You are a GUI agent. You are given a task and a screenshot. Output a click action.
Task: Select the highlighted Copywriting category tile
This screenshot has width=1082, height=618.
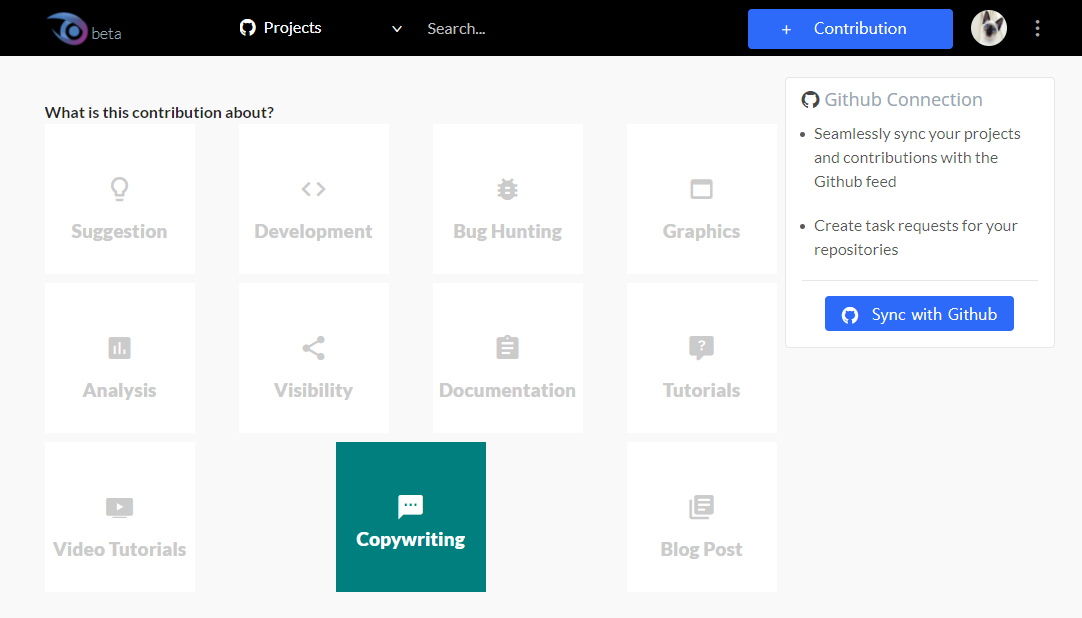pyautogui.click(x=411, y=517)
